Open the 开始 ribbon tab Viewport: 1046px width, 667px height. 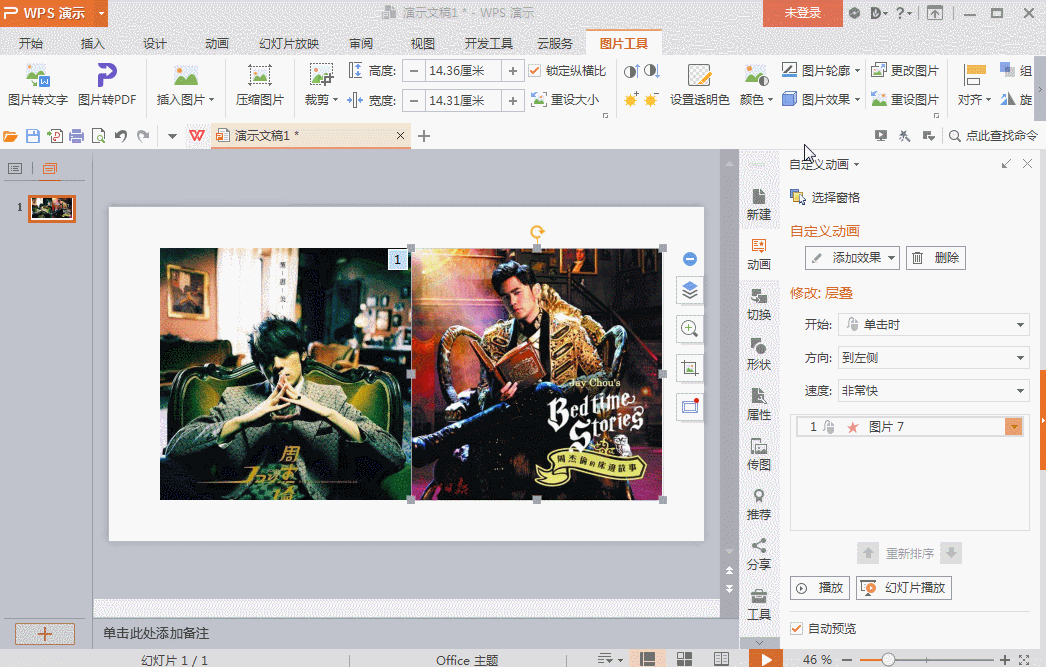pos(31,43)
